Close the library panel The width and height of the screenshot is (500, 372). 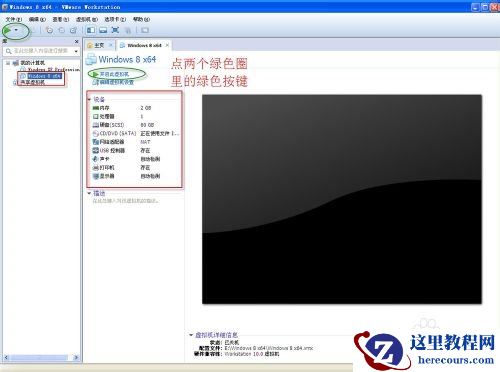(x=76, y=42)
